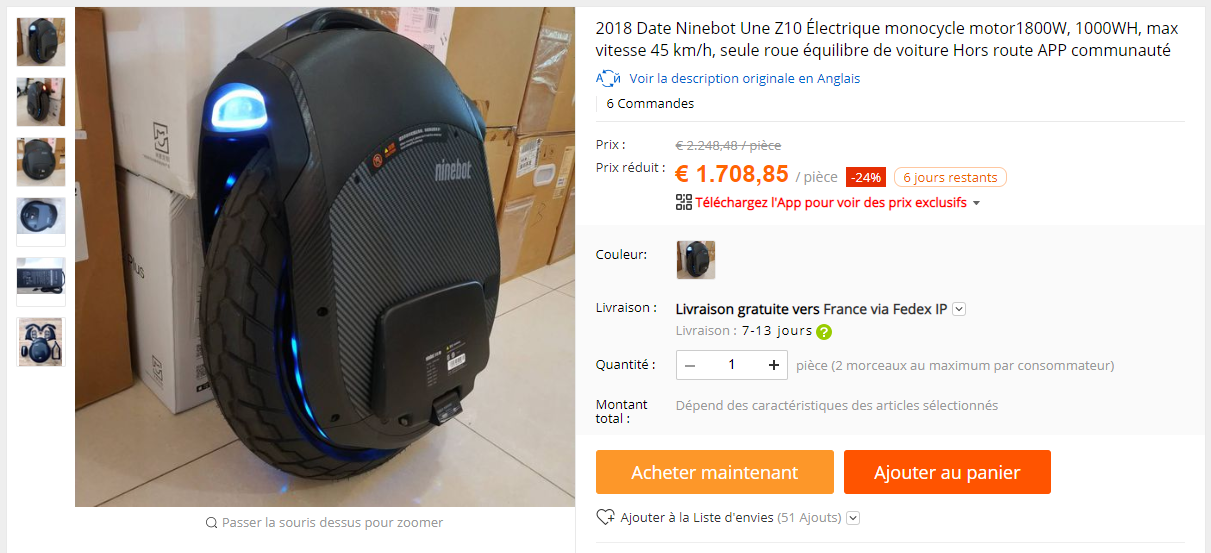Click the magnifier icon under the product image

[212, 523]
